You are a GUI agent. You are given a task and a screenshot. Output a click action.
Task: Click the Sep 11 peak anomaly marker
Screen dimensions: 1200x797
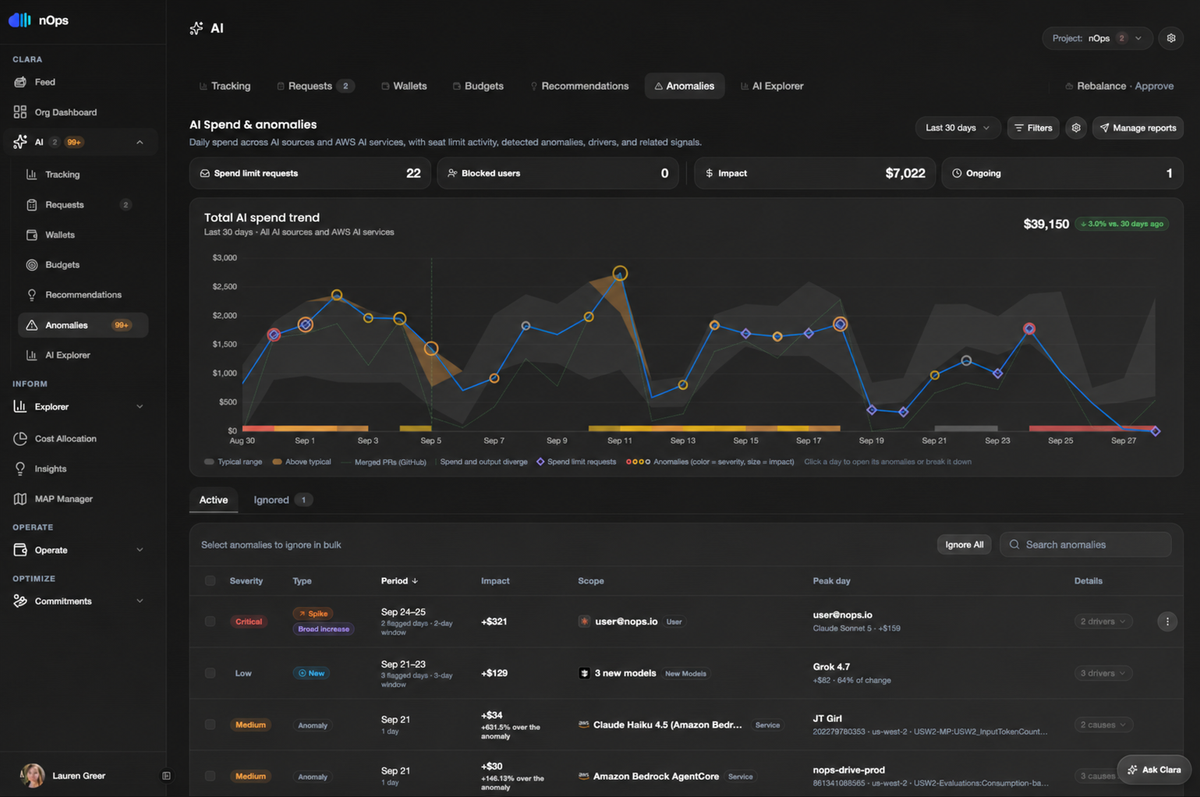click(620, 273)
